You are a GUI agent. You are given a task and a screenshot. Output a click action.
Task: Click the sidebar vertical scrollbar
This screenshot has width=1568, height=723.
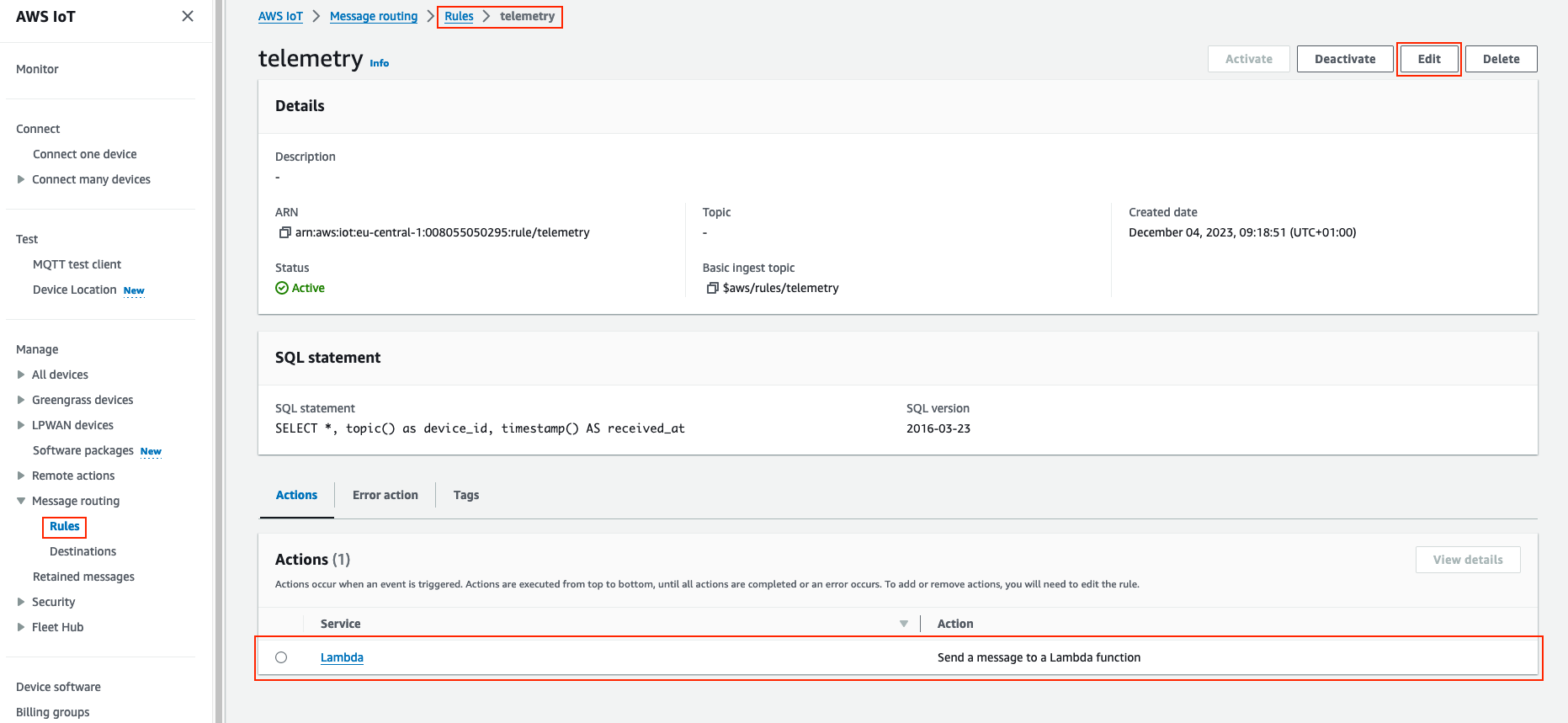(x=219, y=361)
